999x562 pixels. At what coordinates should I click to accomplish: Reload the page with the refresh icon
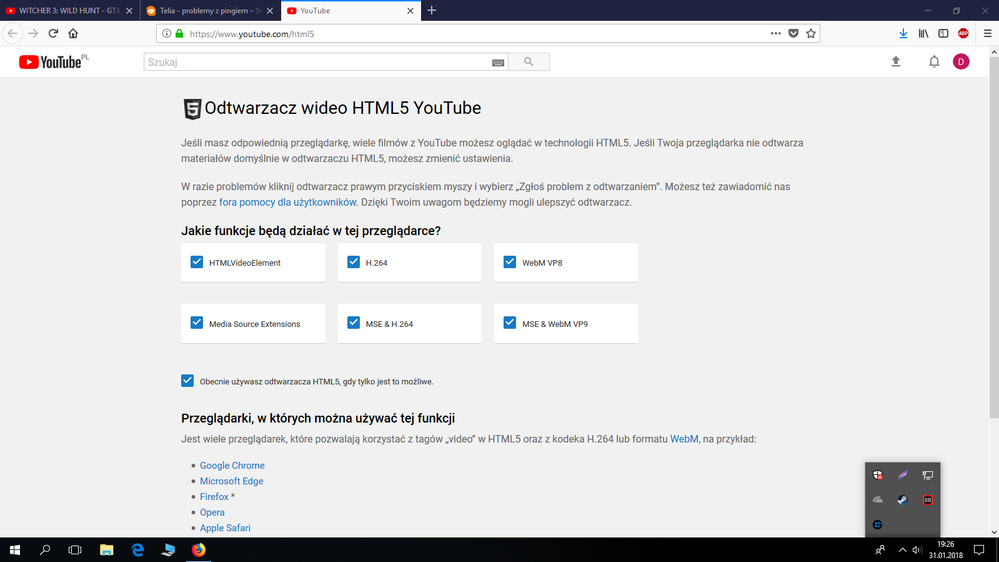tap(54, 33)
